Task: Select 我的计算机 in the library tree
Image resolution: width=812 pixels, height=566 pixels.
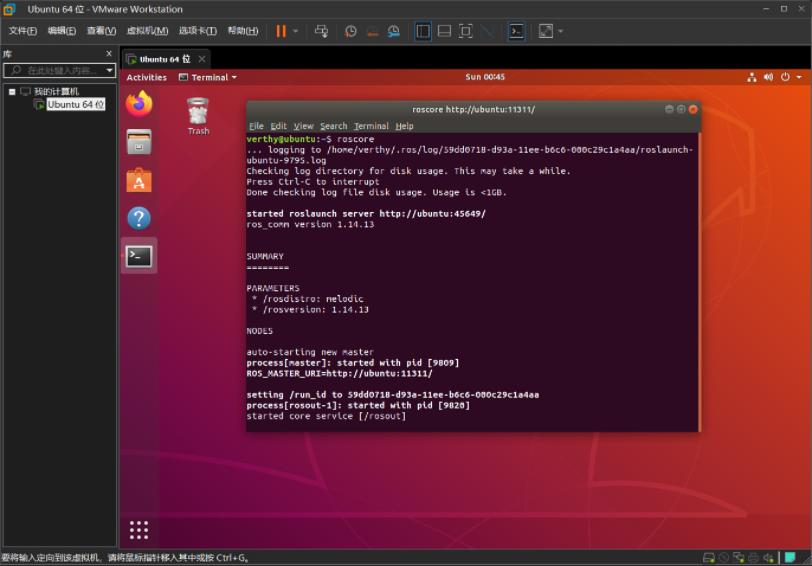Action: (x=56, y=92)
